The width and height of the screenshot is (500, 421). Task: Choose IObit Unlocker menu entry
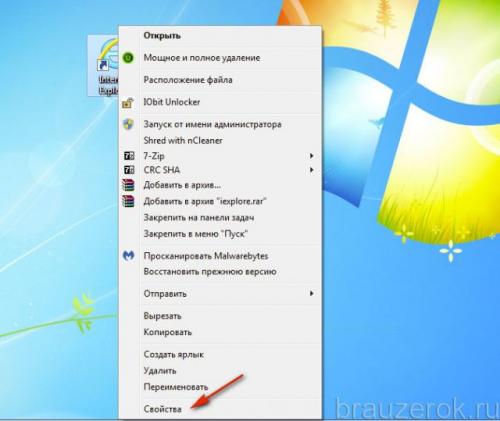pos(172,102)
